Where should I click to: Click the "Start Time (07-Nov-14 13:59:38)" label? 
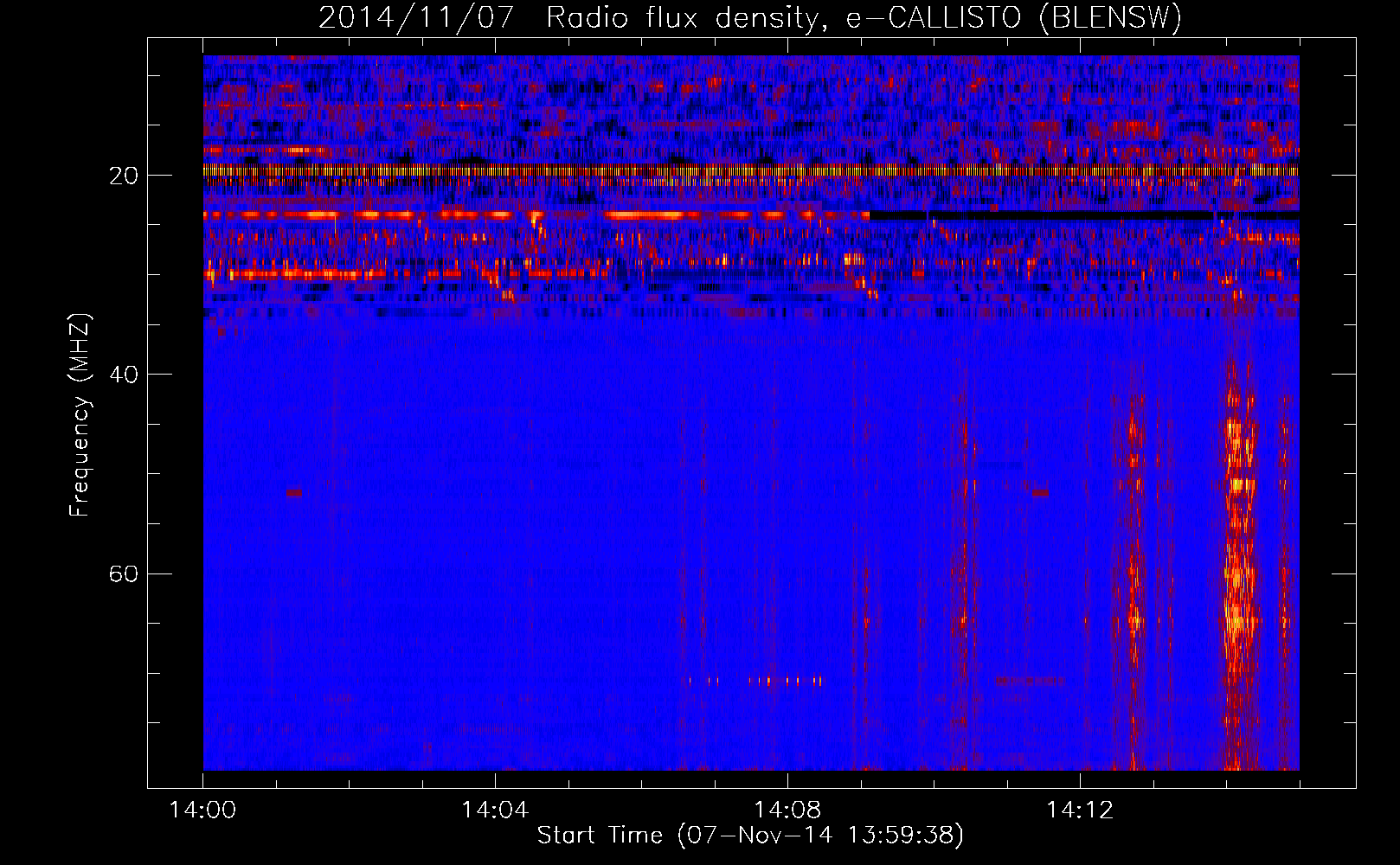(750, 836)
